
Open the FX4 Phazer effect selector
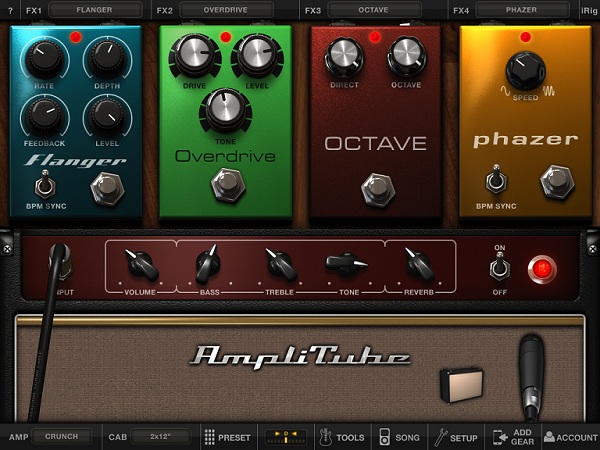click(522, 10)
